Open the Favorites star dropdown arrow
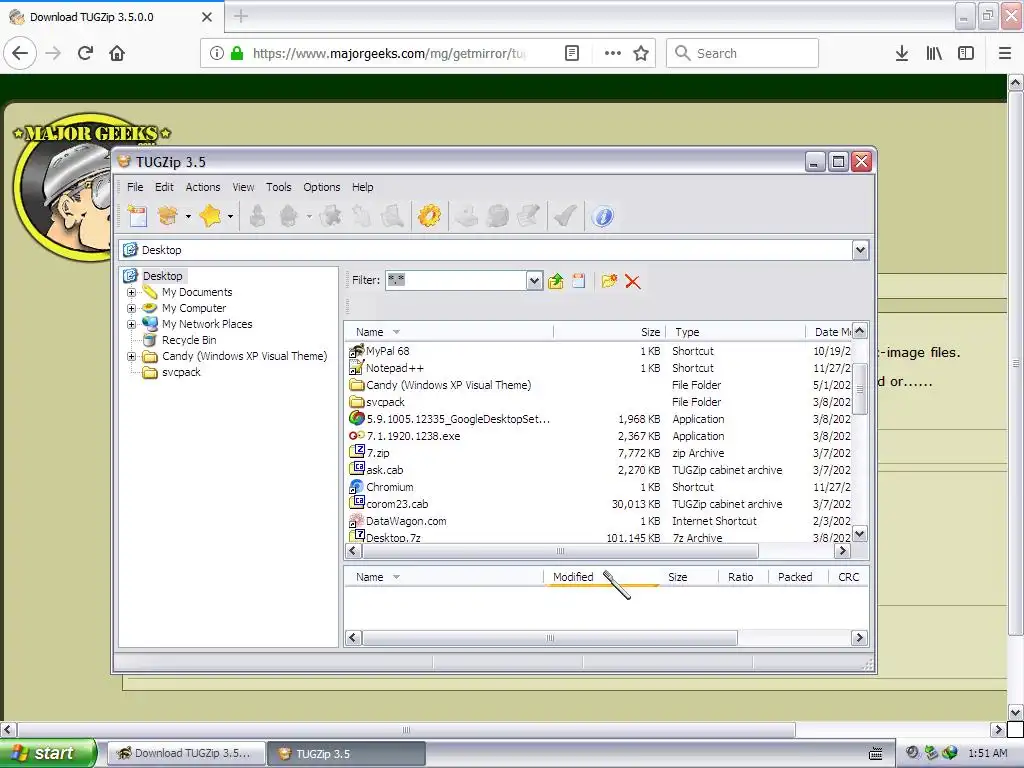1024x768 pixels. [x=231, y=216]
